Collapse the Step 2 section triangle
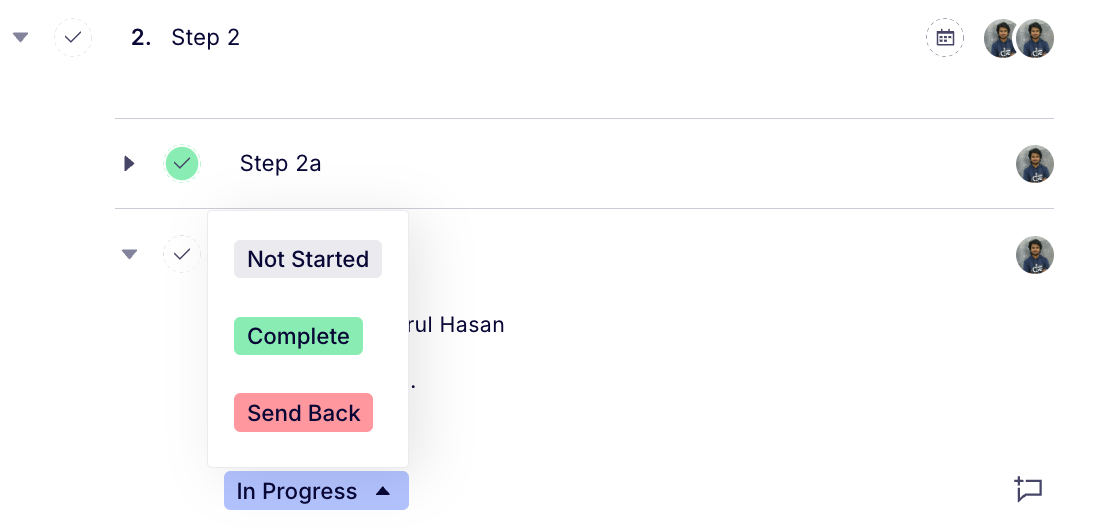This screenshot has width=1102, height=528. [20, 38]
